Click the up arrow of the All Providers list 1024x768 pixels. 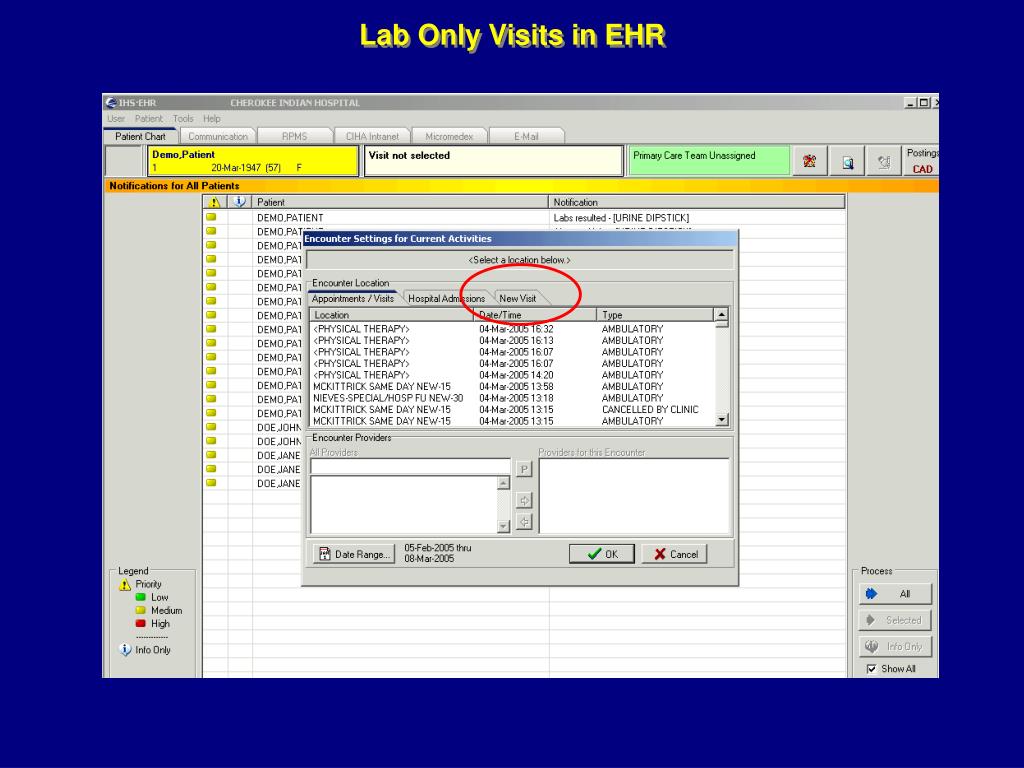[503, 483]
